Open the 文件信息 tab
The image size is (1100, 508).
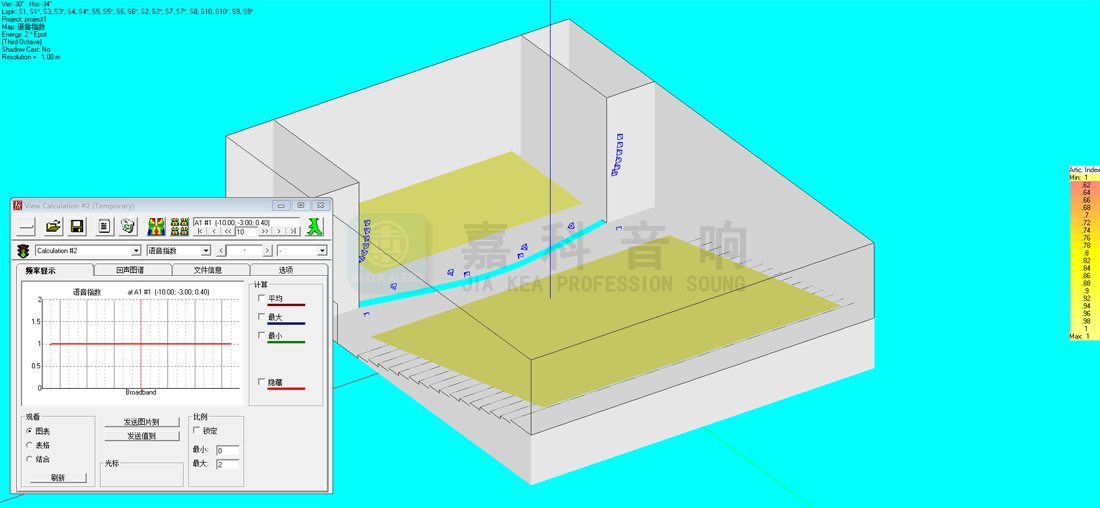pyautogui.click(x=208, y=270)
